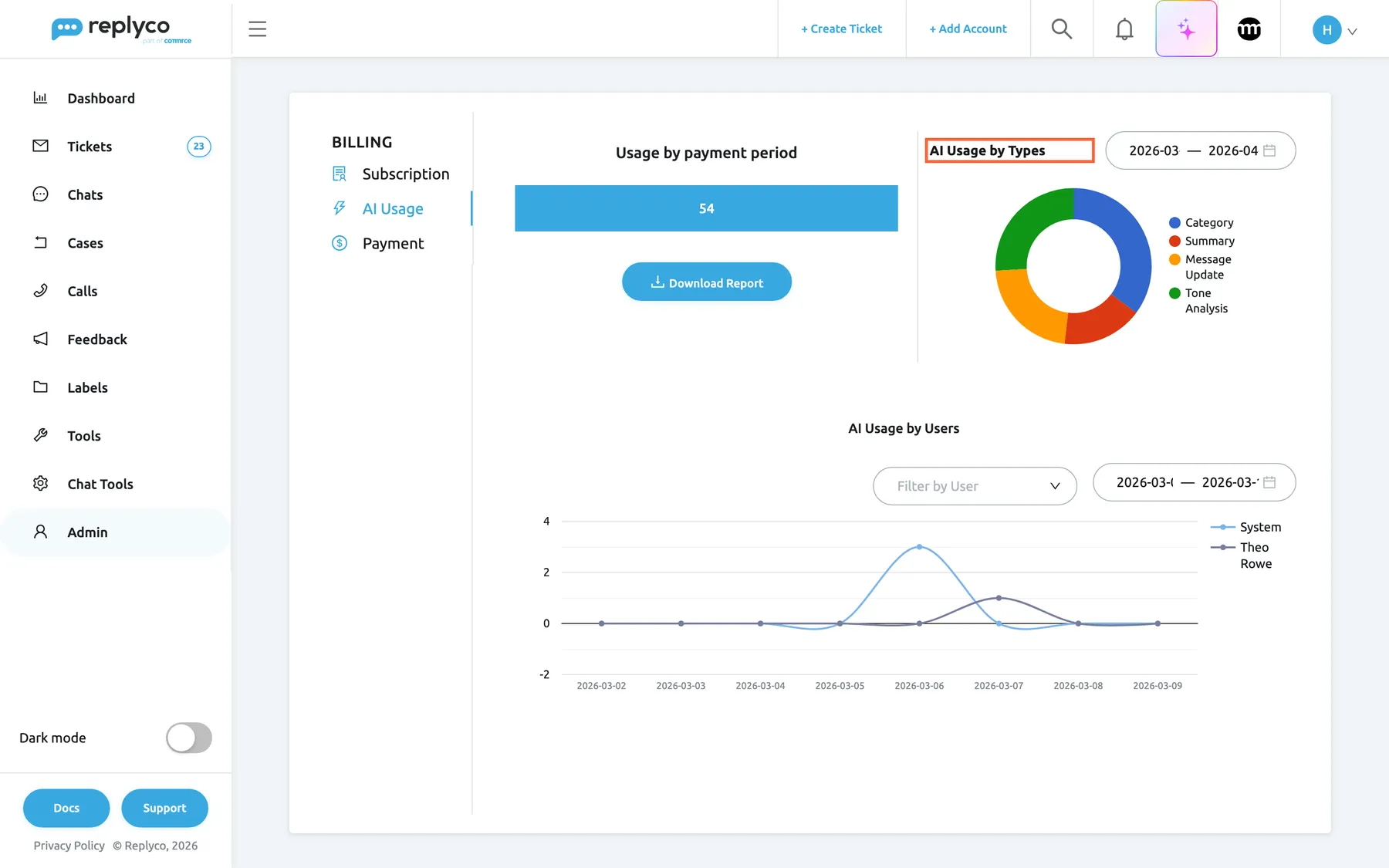Open the 2026-04 end month picker
1389x868 pixels.
pyautogui.click(x=1233, y=150)
